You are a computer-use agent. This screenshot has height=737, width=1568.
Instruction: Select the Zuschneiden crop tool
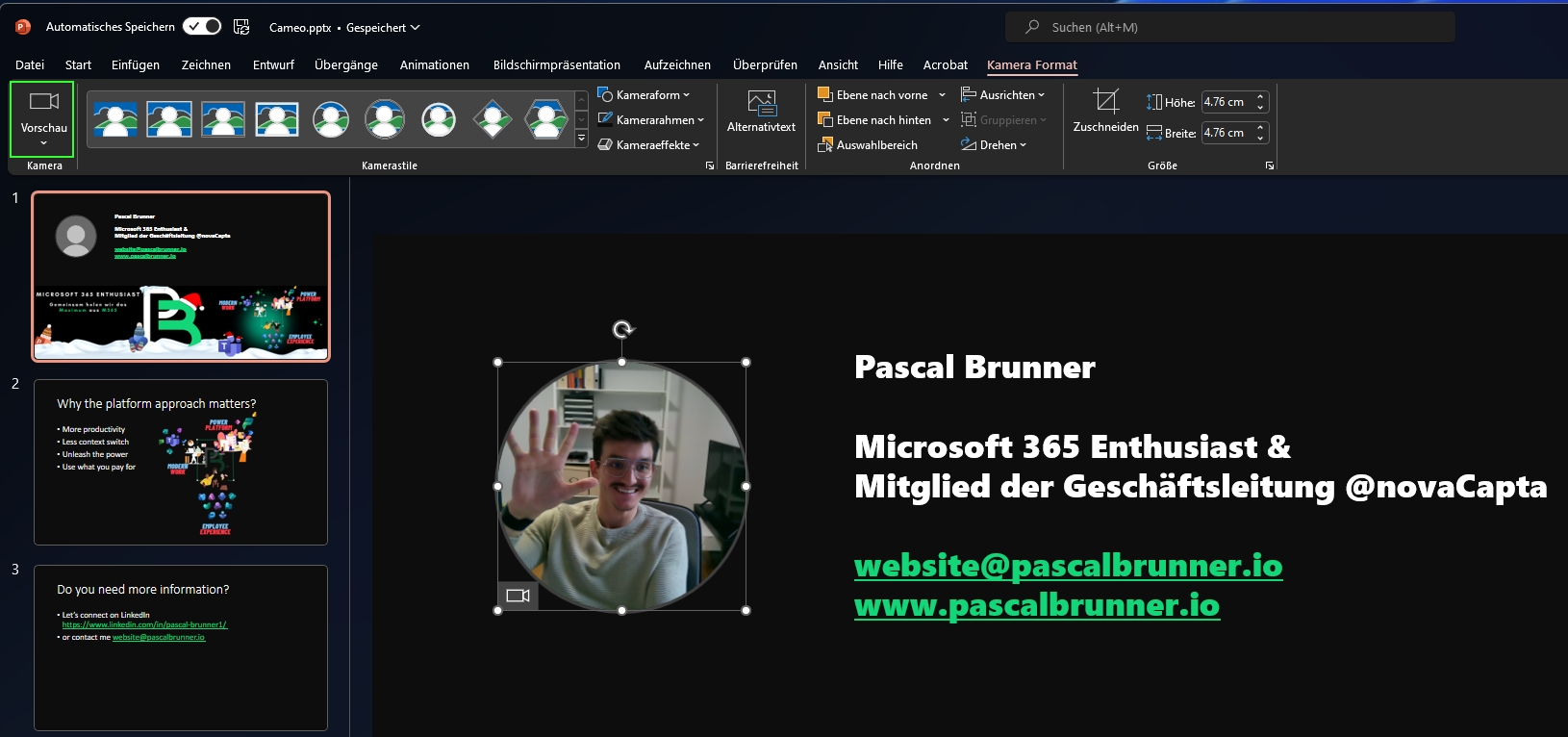pyautogui.click(x=1105, y=112)
